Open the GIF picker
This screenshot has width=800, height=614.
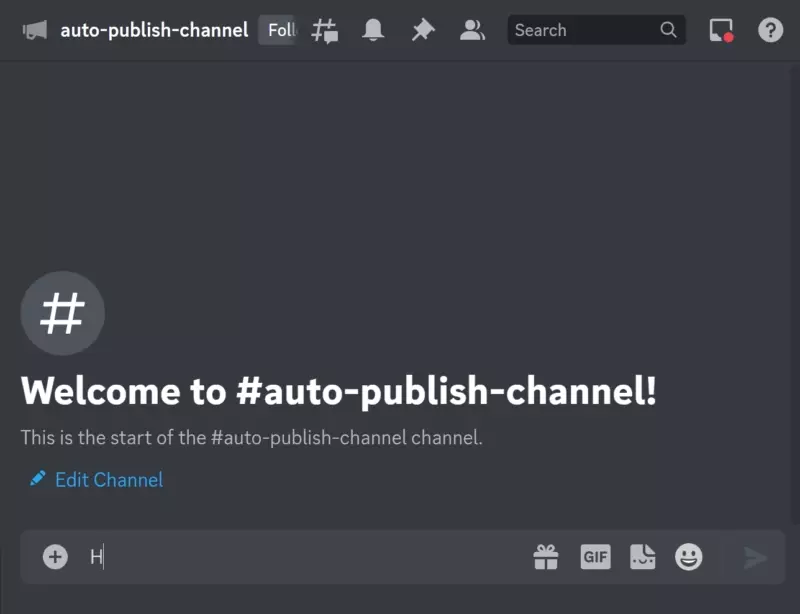(x=595, y=557)
